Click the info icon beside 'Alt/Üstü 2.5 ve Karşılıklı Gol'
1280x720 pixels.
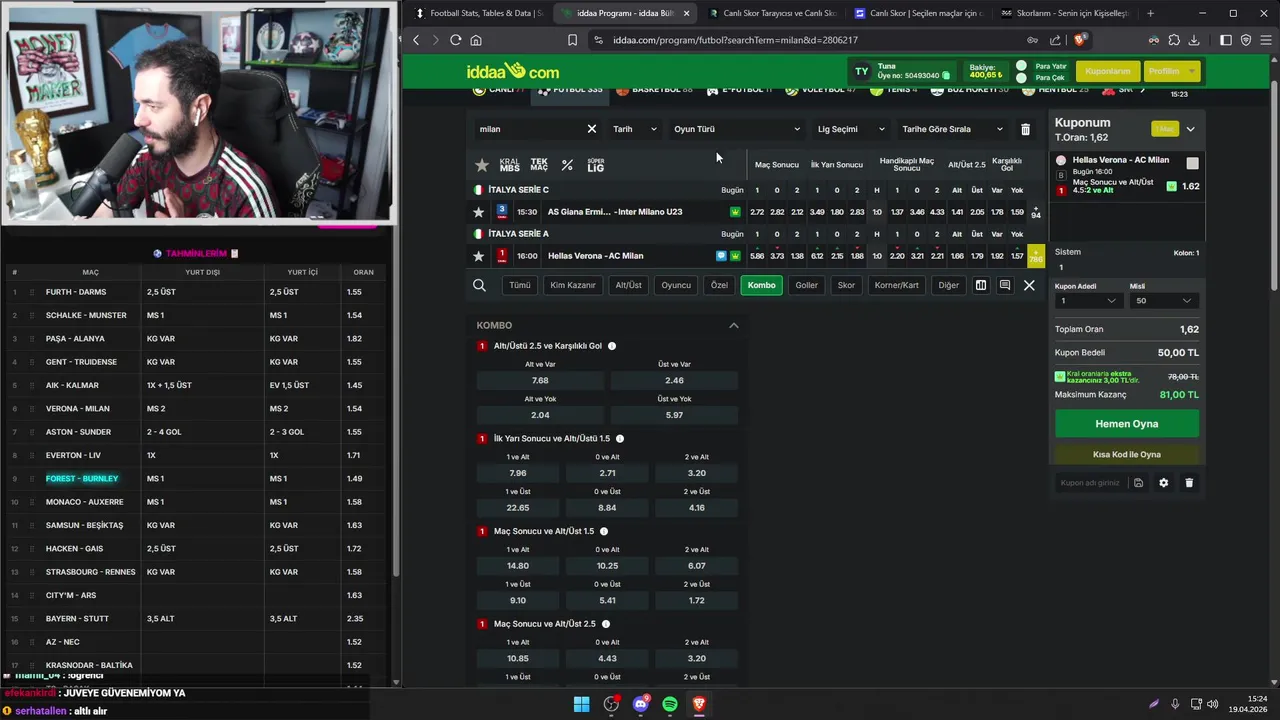pos(612,346)
